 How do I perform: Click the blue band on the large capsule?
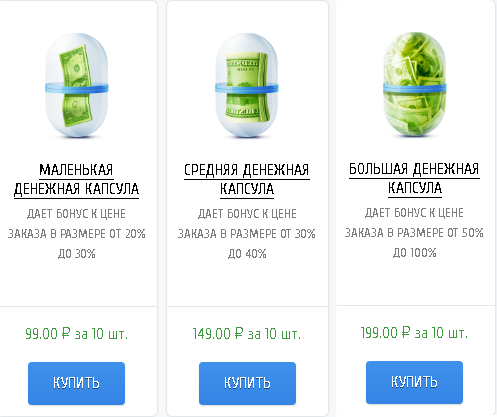coord(414,88)
